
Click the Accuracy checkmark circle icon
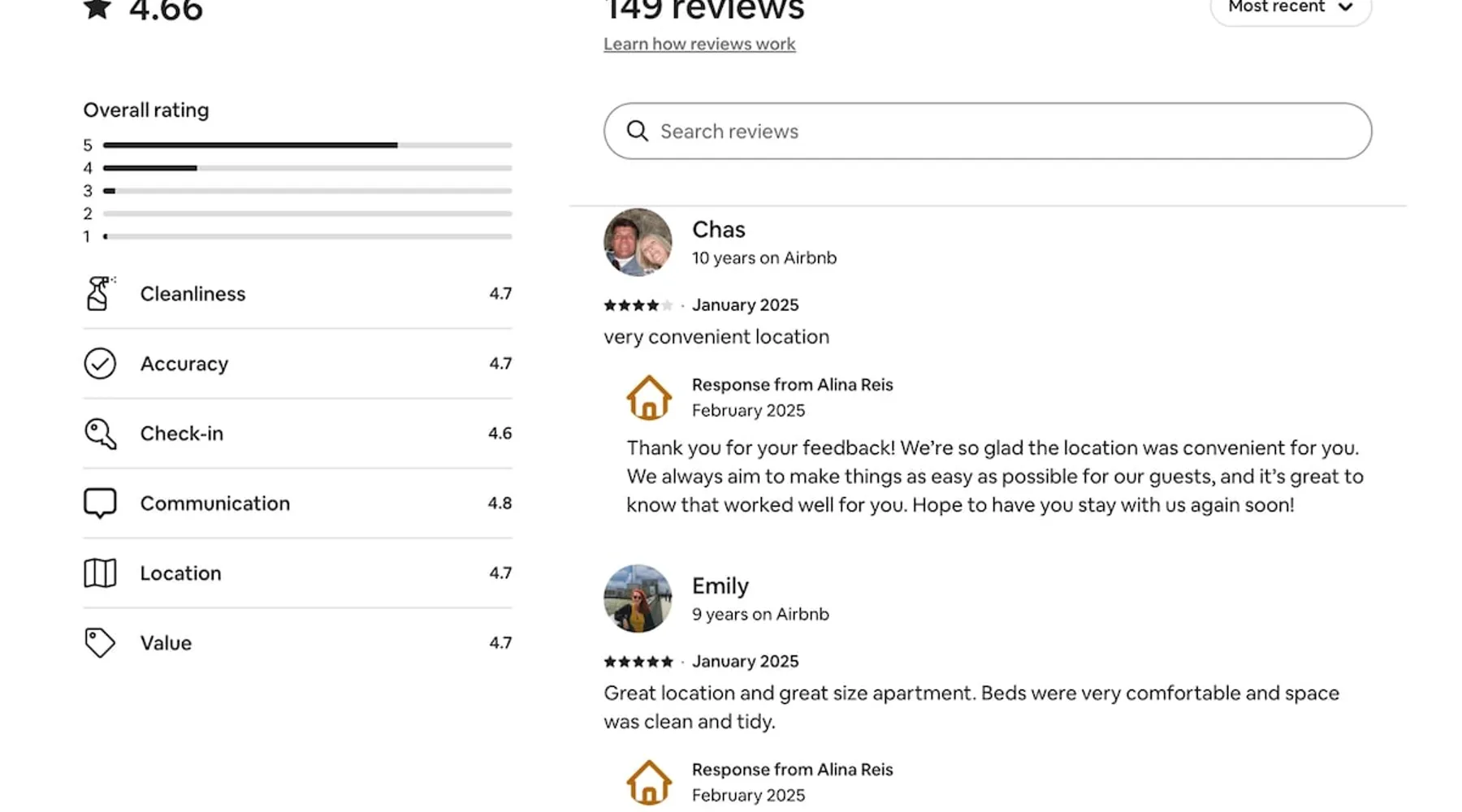[100, 364]
